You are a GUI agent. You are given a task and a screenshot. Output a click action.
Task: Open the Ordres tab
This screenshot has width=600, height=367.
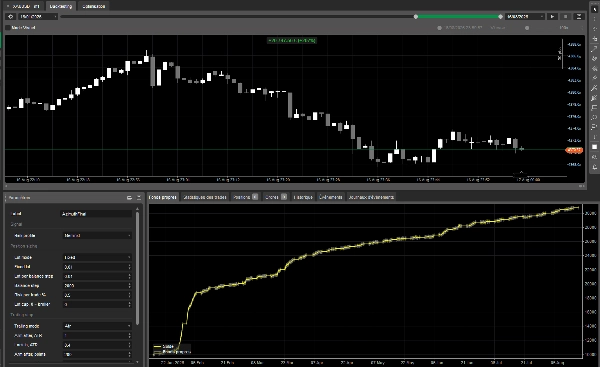pos(276,197)
